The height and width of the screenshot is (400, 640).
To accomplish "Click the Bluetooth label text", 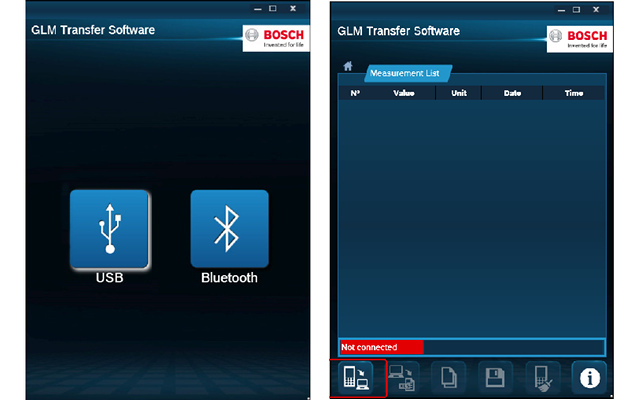I will [x=229, y=278].
